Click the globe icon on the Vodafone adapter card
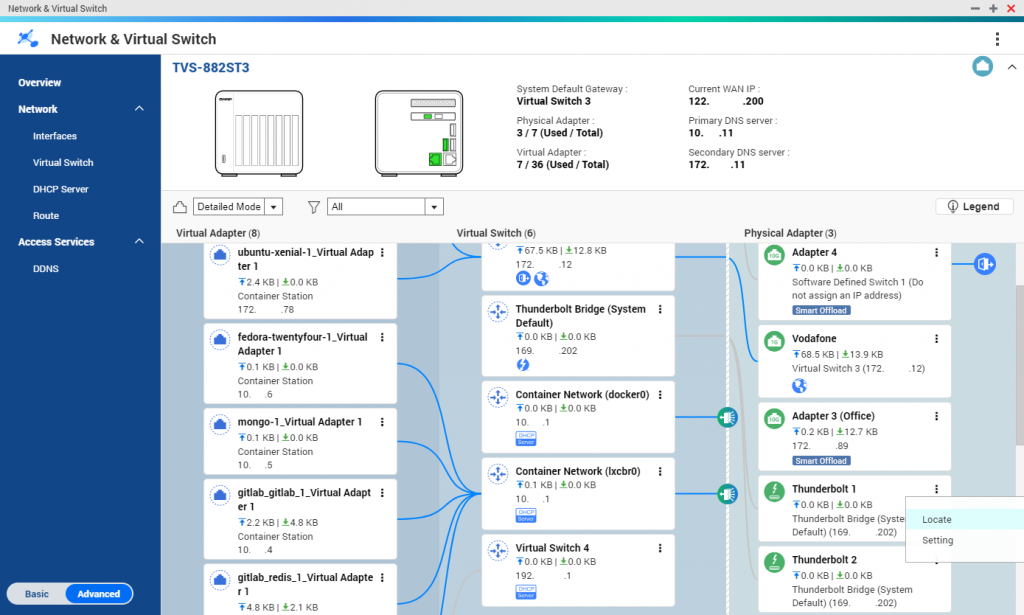This screenshot has height=615, width=1024. pos(798,385)
